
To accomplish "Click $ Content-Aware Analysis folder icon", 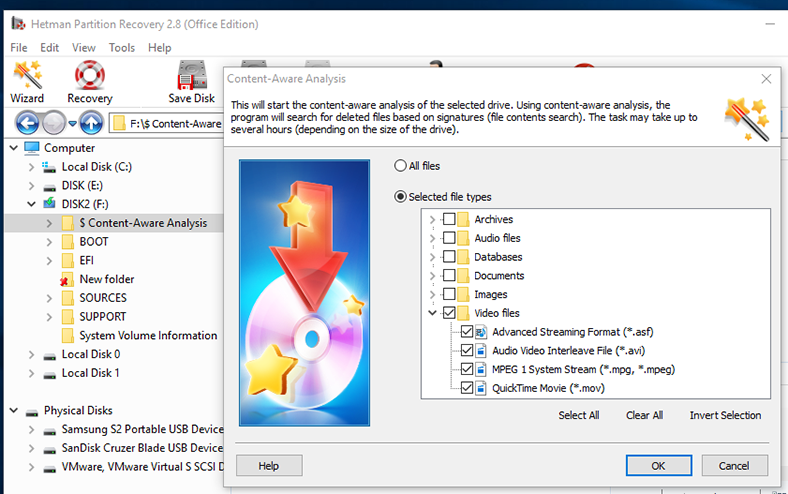I will click(68, 223).
